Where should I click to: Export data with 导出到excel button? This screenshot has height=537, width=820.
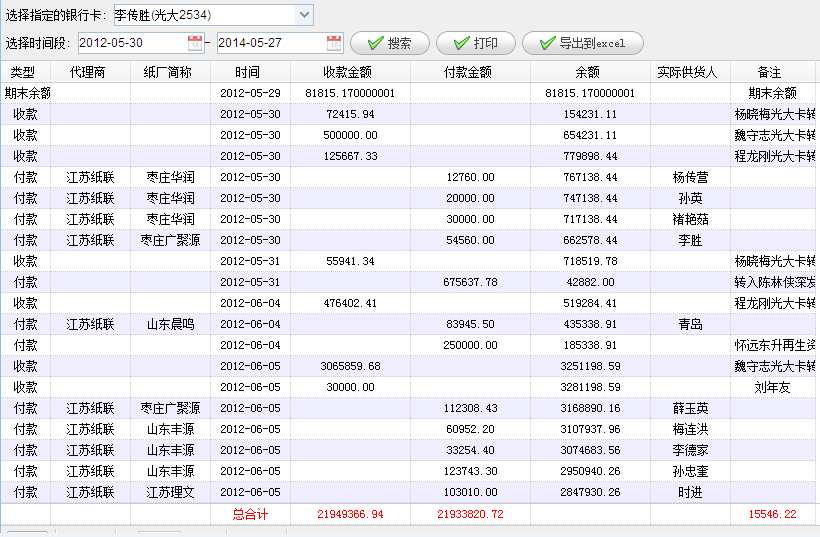[581, 44]
